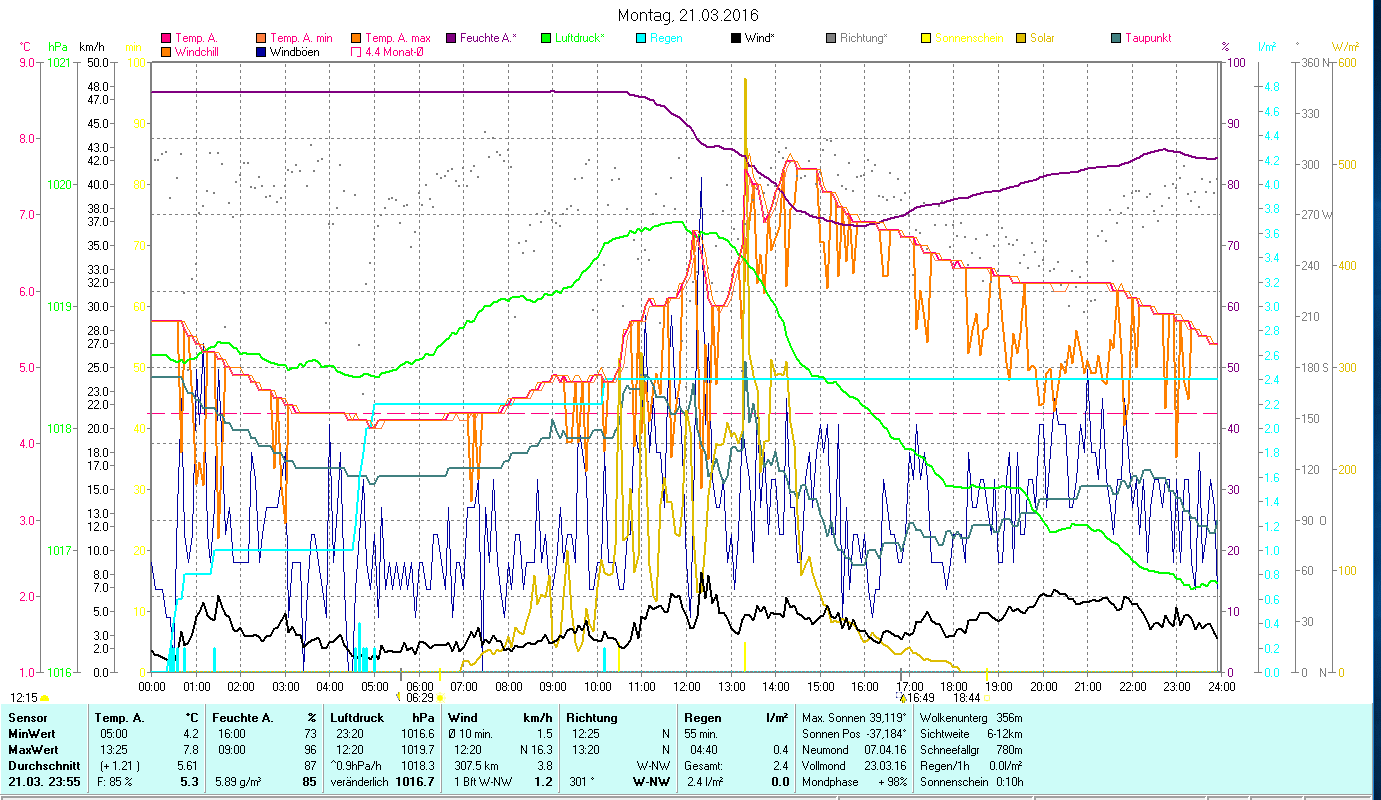Image resolution: width=1381 pixels, height=800 pixels.
Task: Click the sunset marker at 18:44
Action: [966, 698]
